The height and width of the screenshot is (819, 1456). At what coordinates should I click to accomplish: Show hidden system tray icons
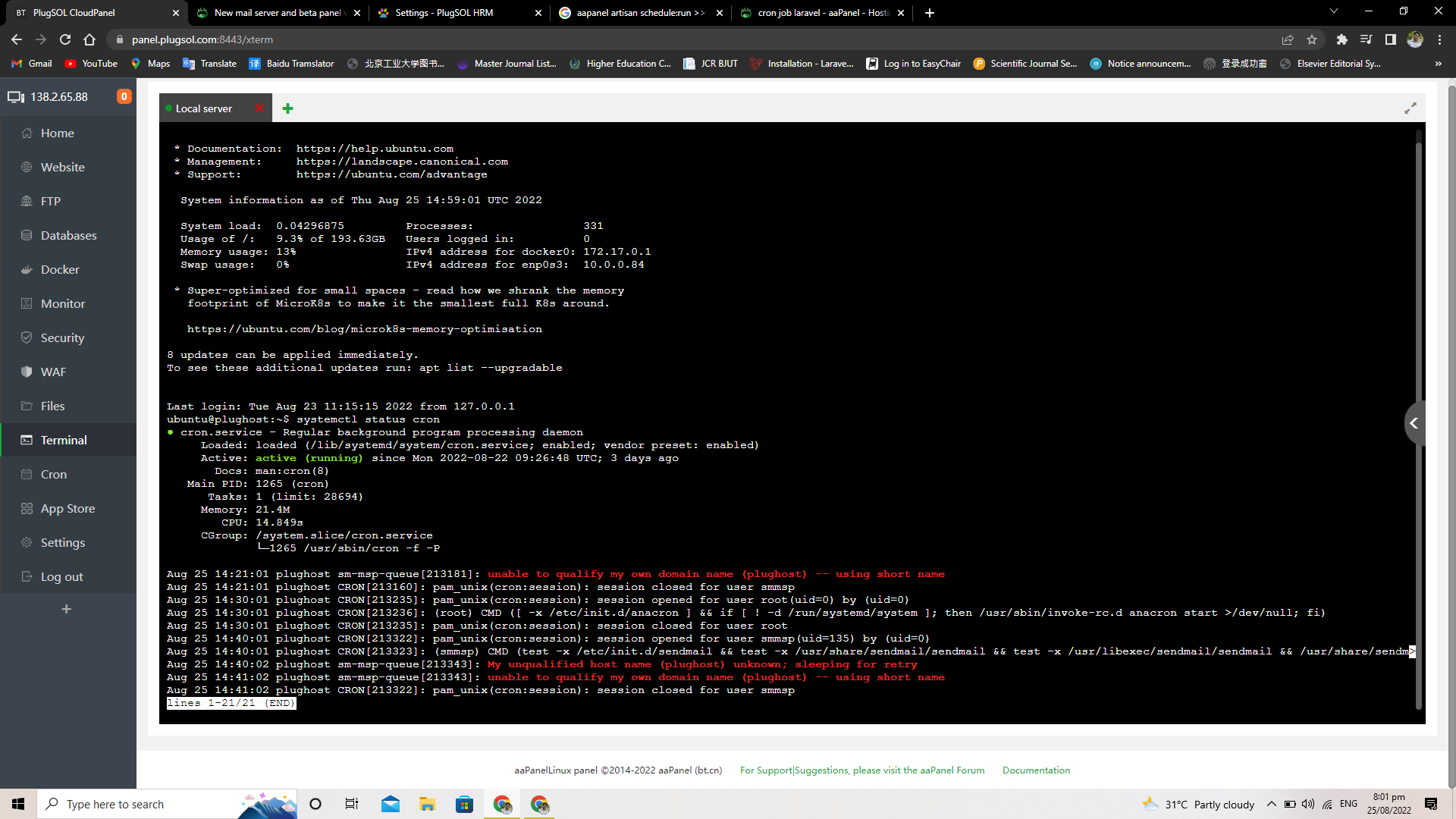tap(1271, 804)
